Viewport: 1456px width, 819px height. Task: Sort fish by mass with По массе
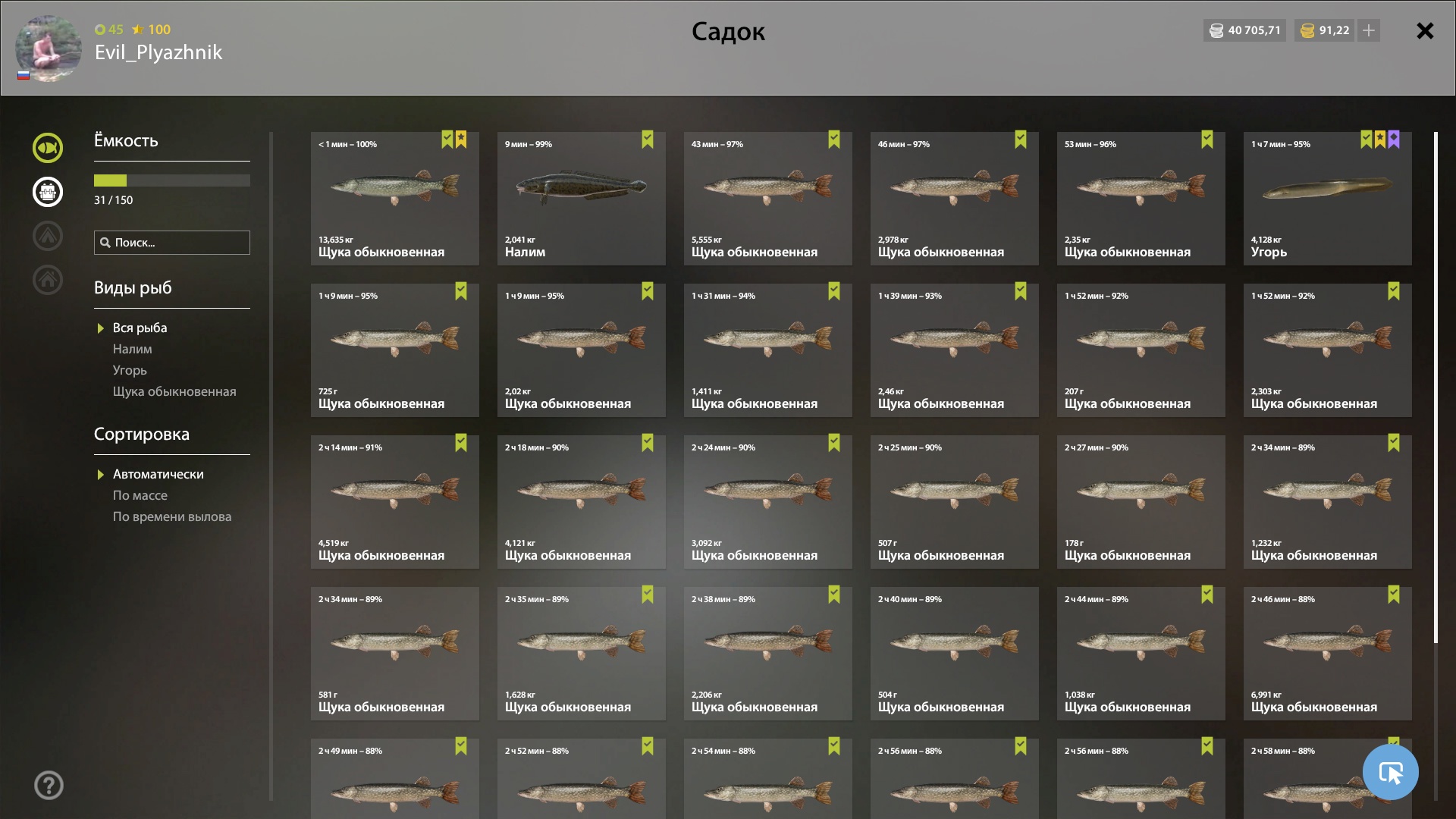140,495
